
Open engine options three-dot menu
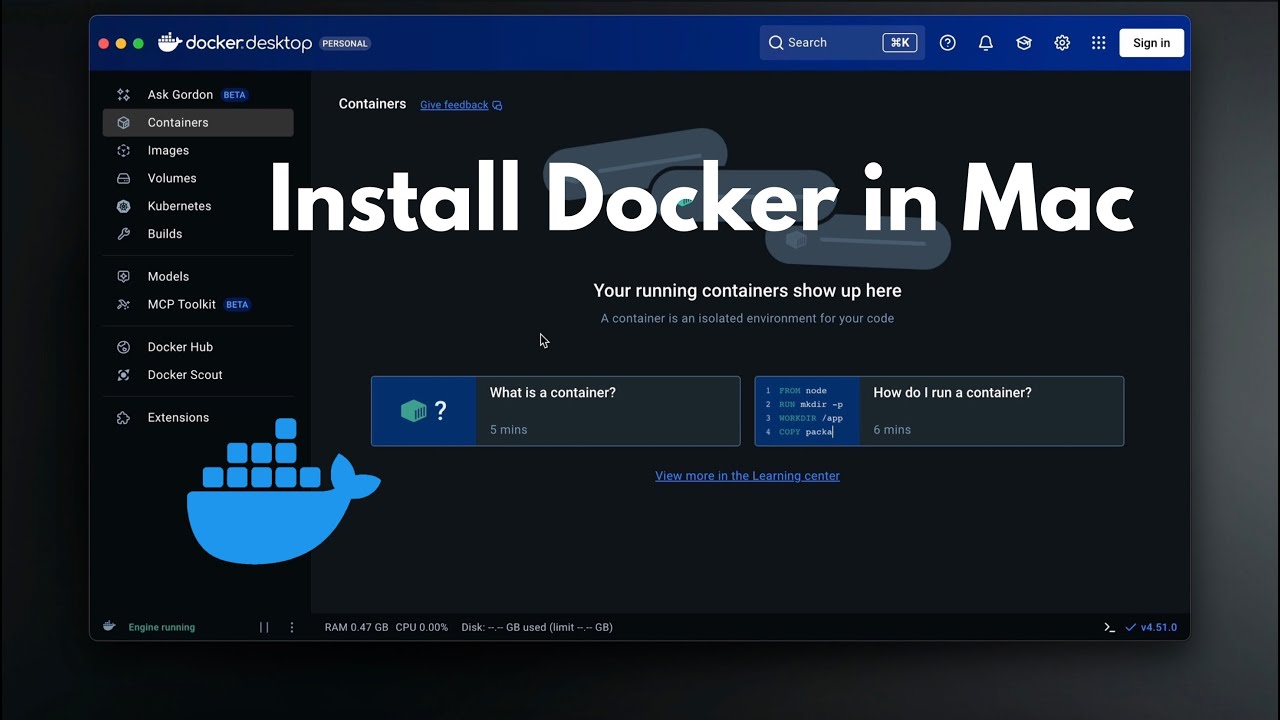click(x=292, y=627)
